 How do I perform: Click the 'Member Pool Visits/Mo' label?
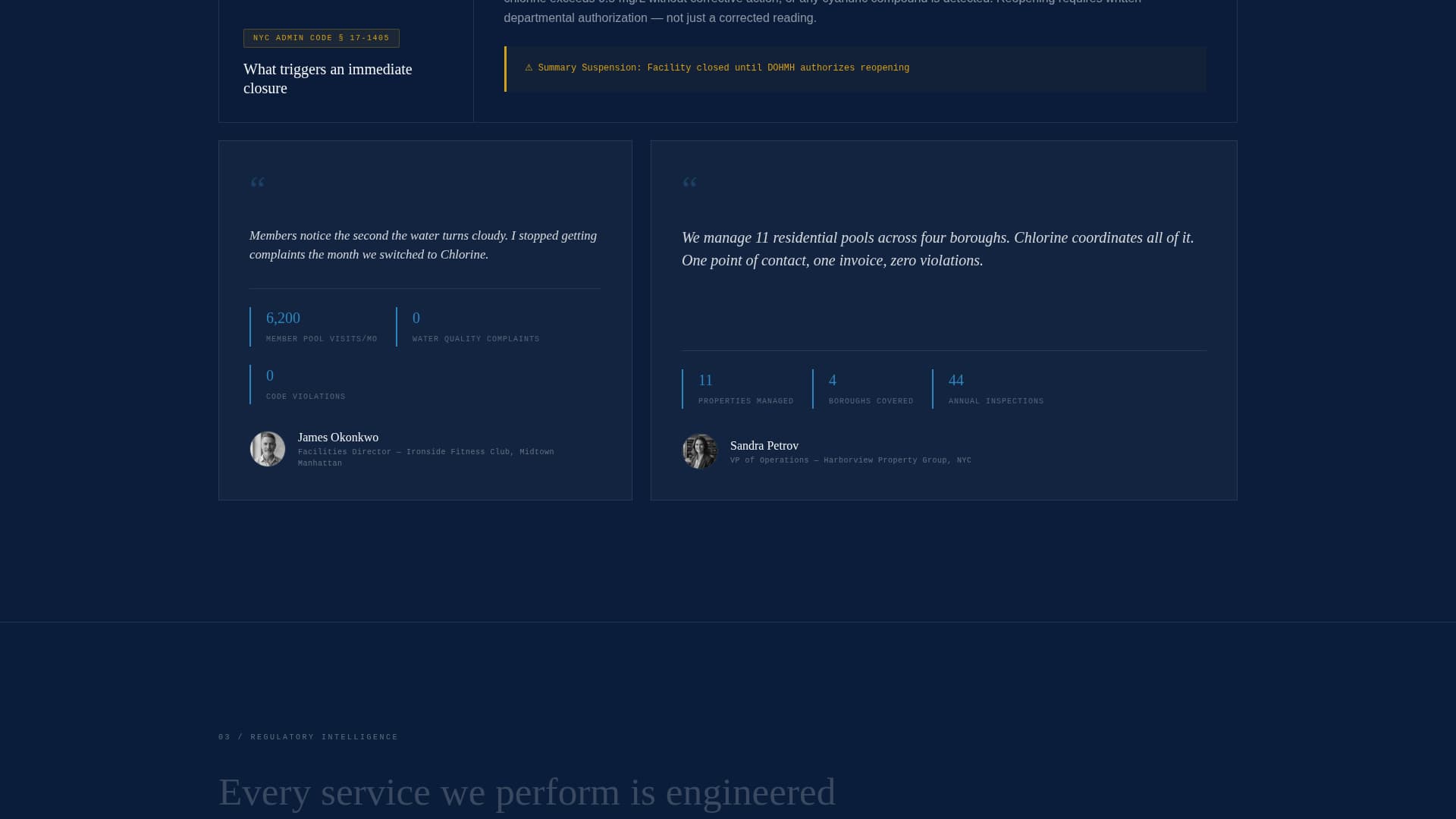pyautogui.click(x=322, y=339)
